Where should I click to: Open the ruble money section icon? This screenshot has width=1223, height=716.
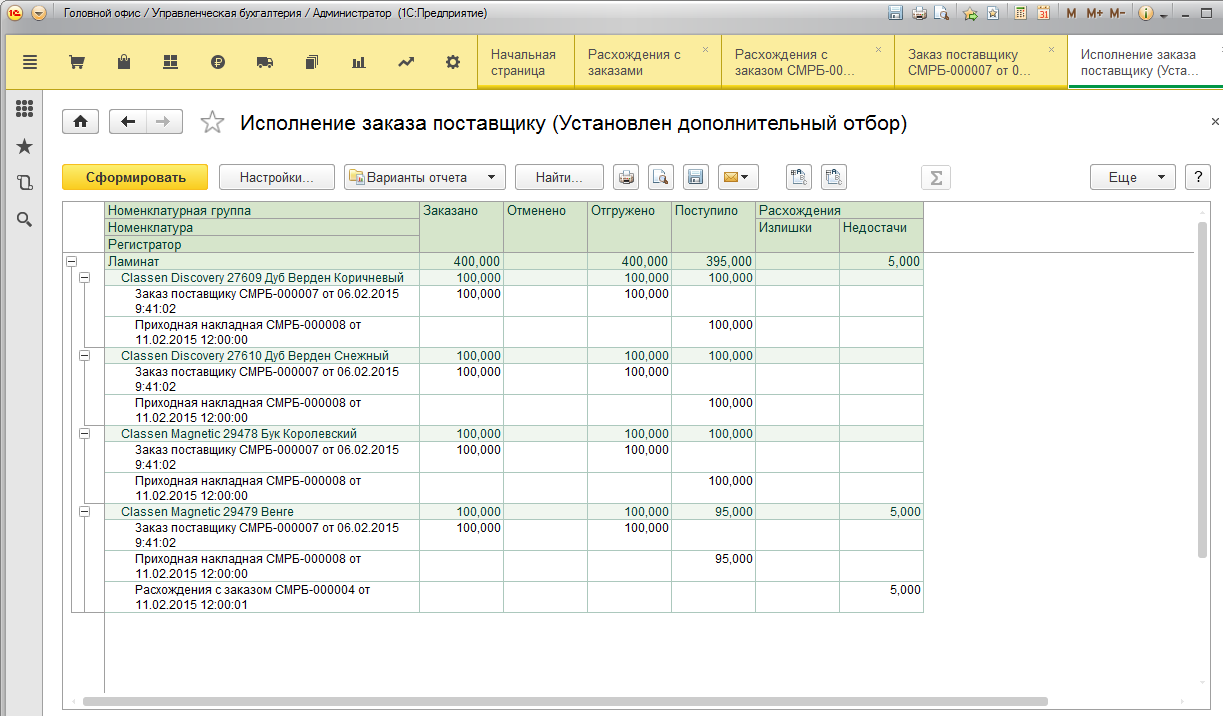tap(218, 62)
